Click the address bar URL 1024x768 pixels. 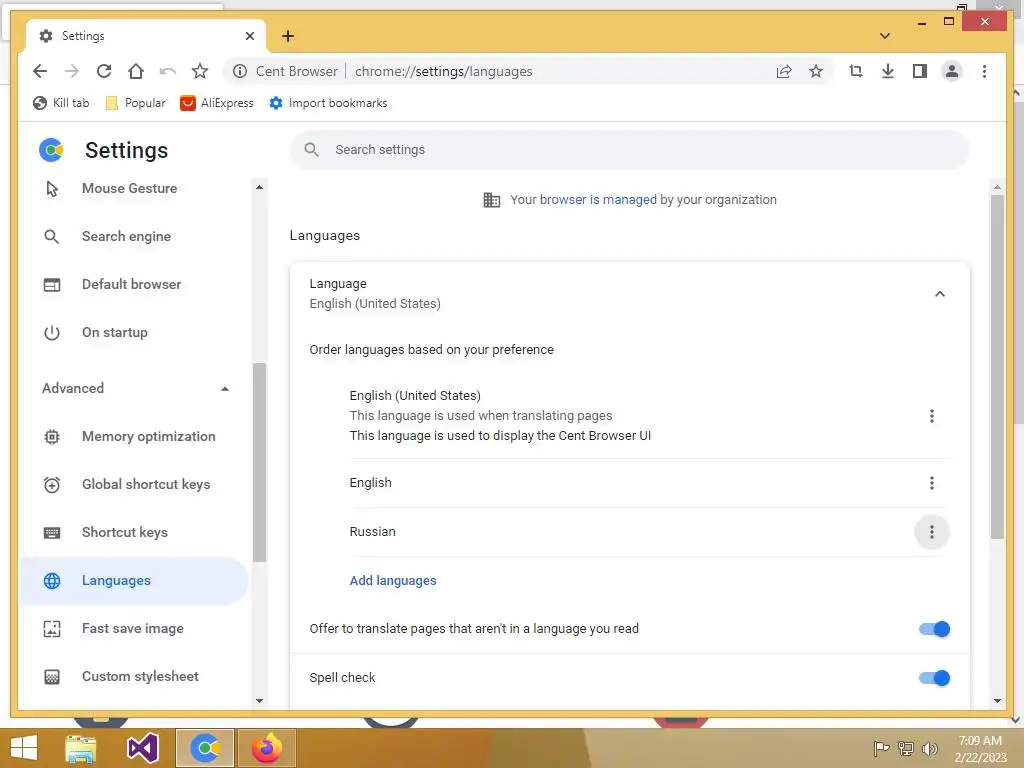click(443, 71)
